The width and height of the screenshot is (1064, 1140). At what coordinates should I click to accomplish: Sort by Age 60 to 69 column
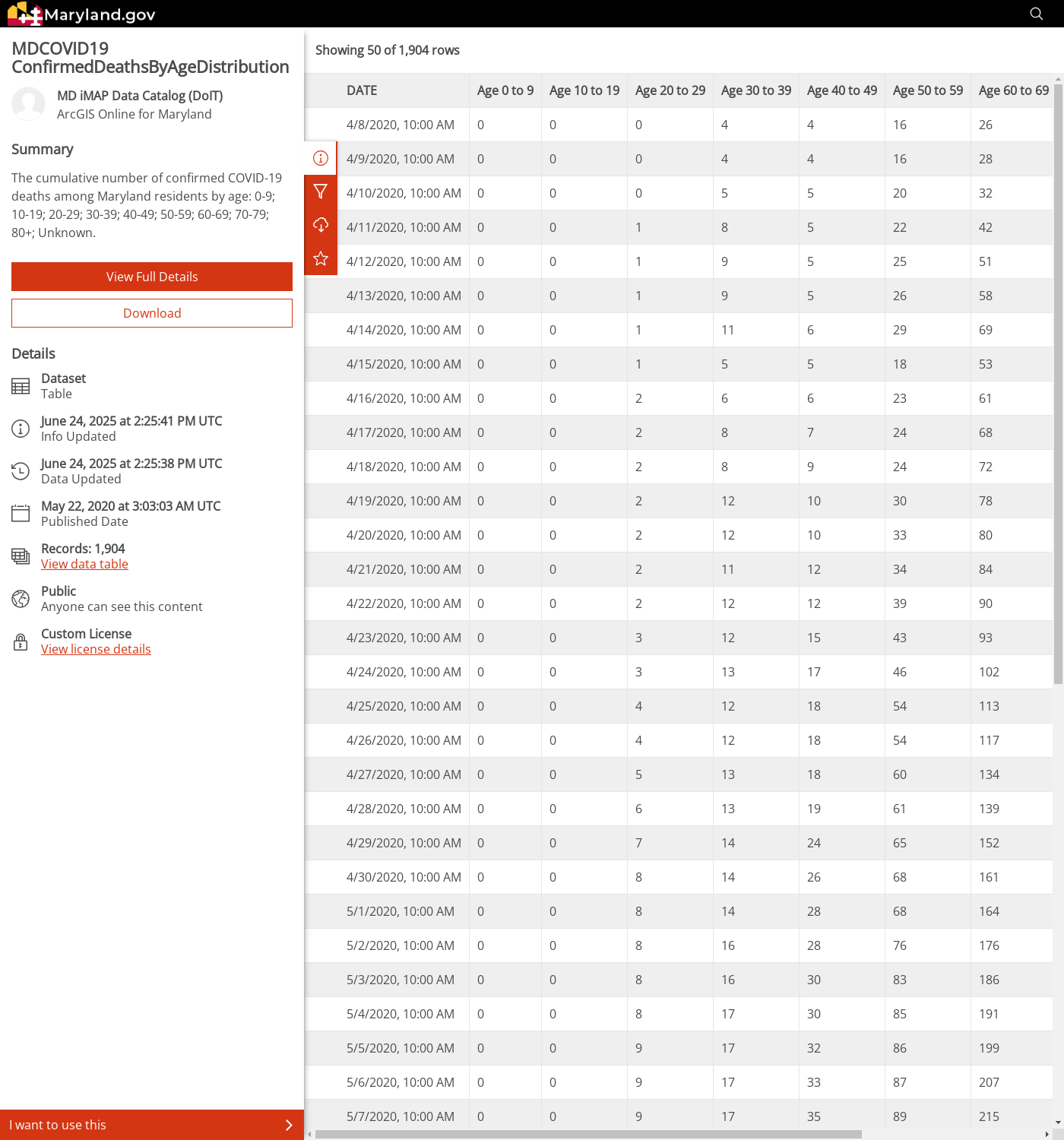1013,90
